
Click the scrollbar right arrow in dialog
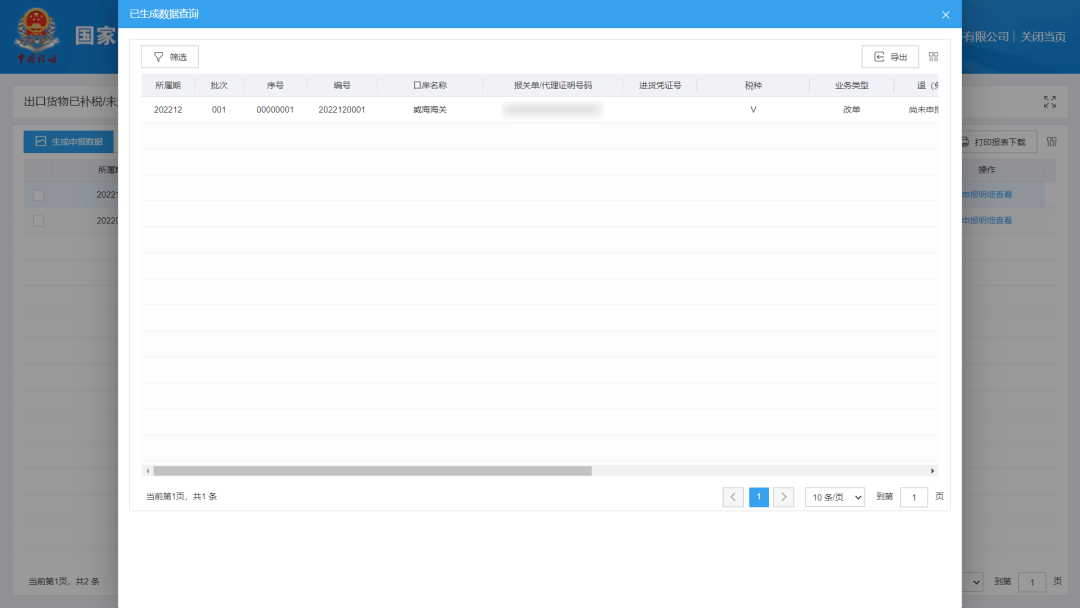pyautogui.click(x=933, y=471)
